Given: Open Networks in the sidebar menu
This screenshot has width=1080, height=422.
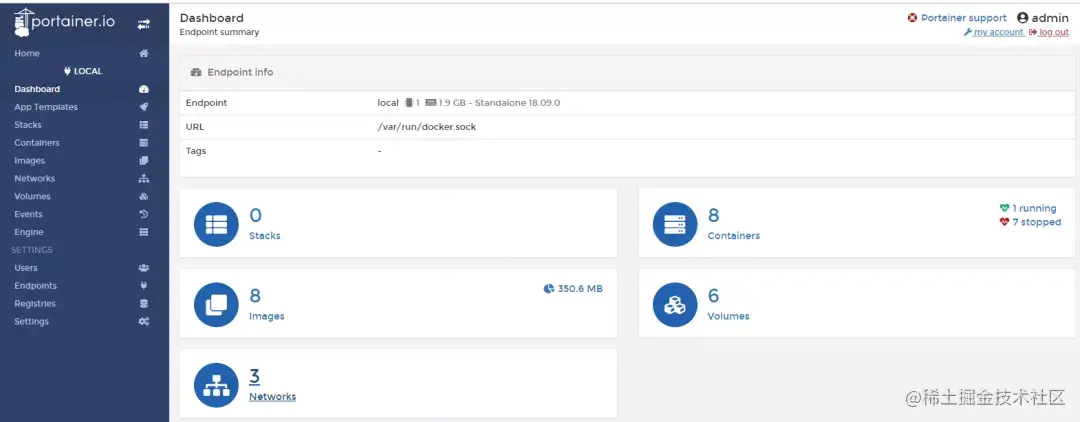Looking at the screenshot, I should pyautogui.click(x=34, y=179).
